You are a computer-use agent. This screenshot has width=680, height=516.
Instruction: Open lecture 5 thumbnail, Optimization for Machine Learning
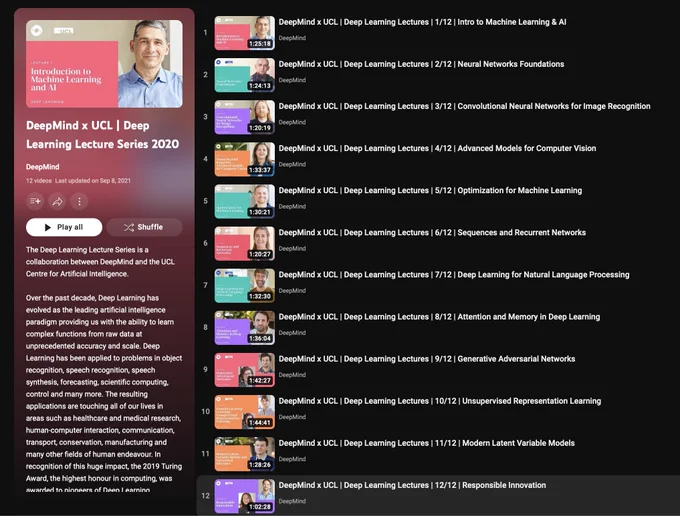245,201
